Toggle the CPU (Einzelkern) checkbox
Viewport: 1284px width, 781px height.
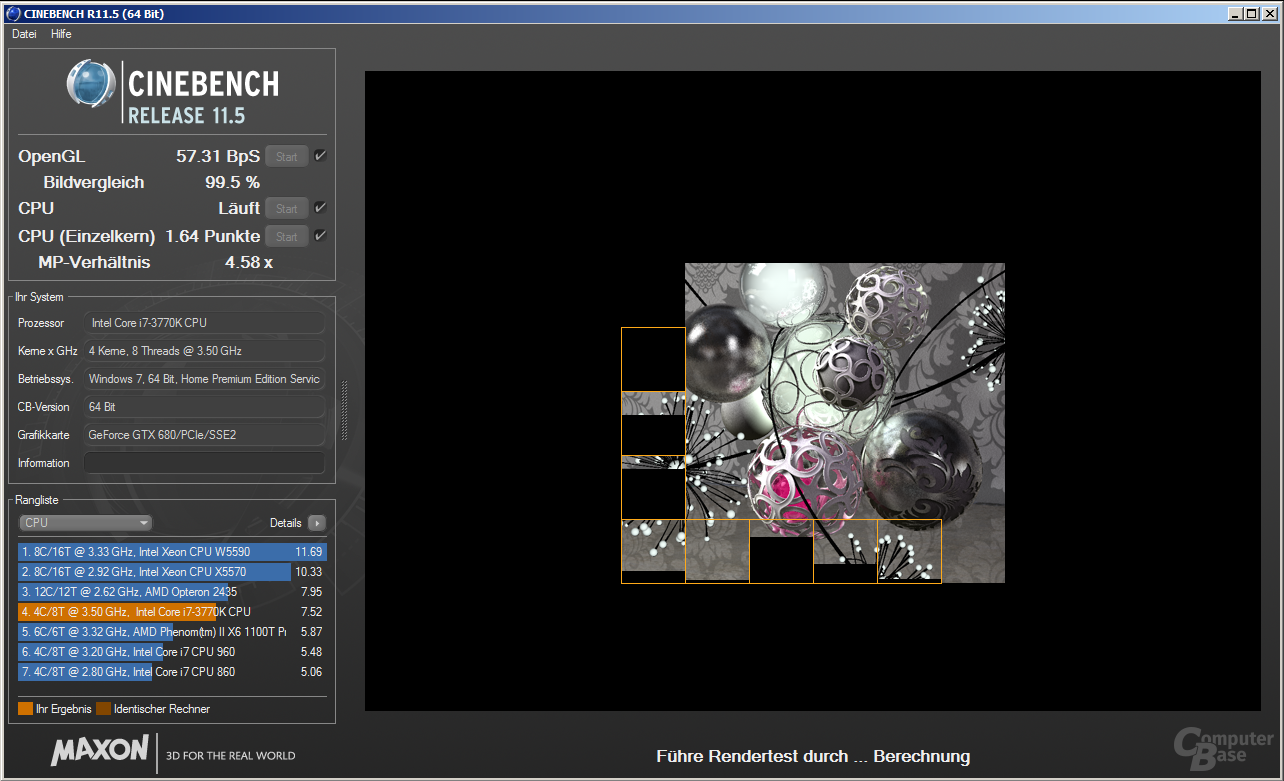(x=320, y=235)
